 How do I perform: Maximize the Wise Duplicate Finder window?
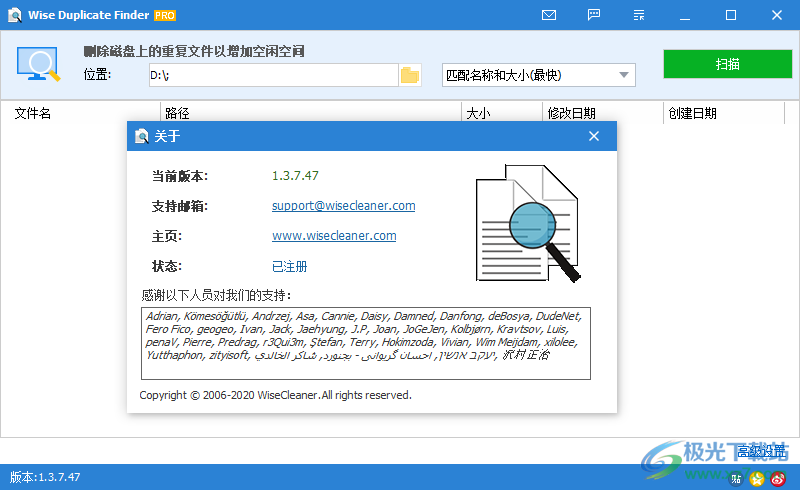click(731, 15)
